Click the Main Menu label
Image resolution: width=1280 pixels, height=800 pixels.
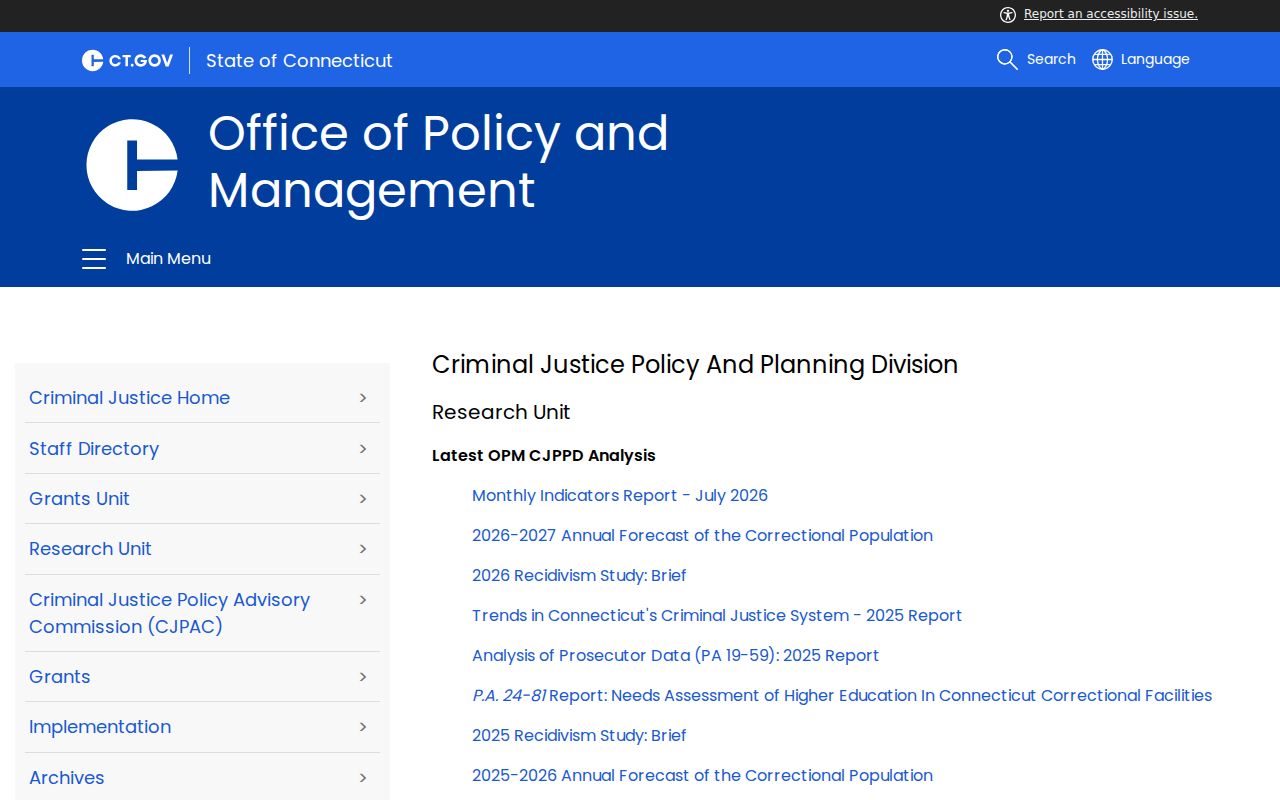(168, 258)
